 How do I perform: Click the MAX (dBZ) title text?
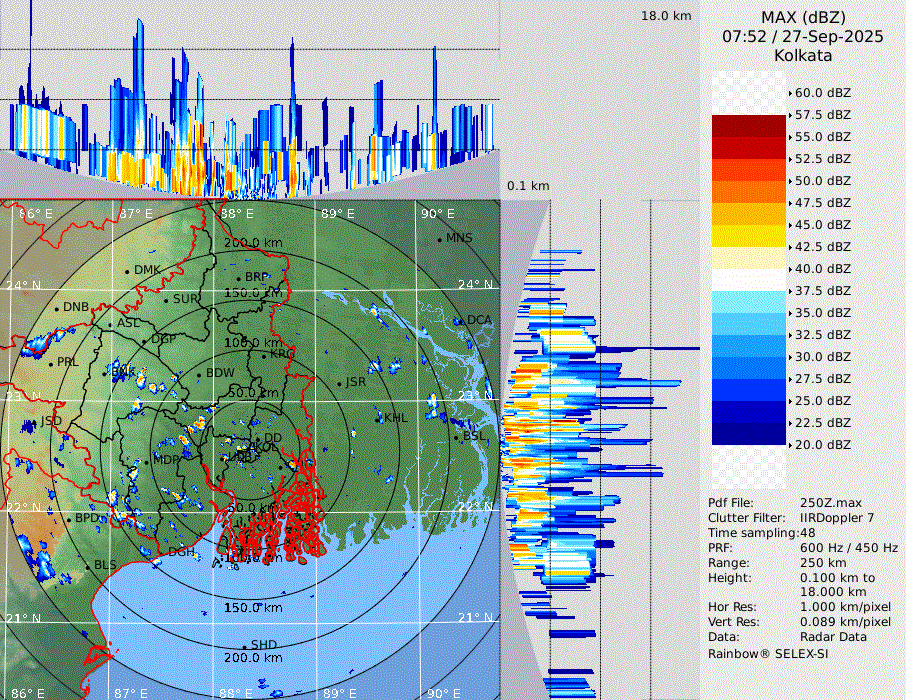pyautogui.click(x=803, y=18)
